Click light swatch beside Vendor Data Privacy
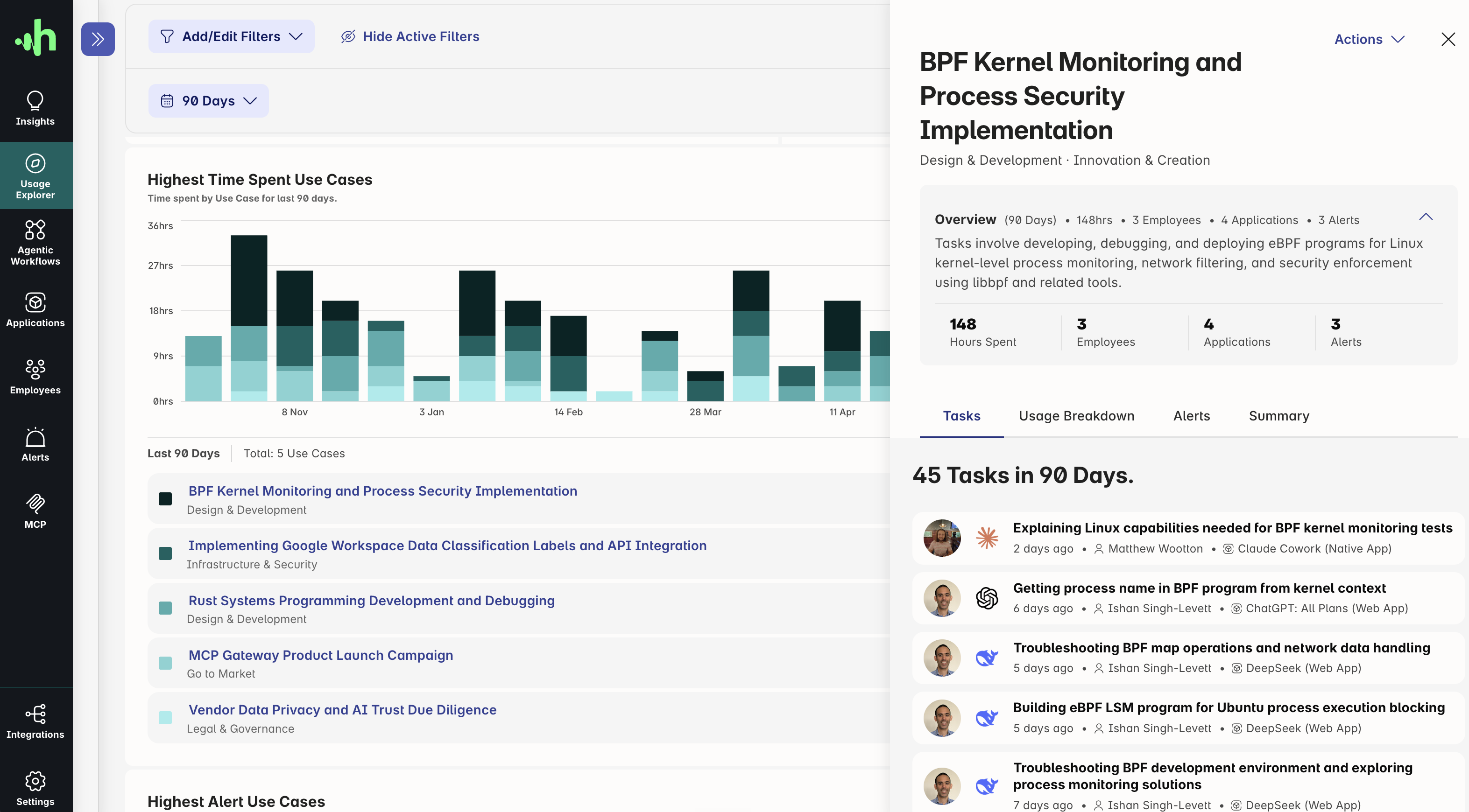 [165, 717]
